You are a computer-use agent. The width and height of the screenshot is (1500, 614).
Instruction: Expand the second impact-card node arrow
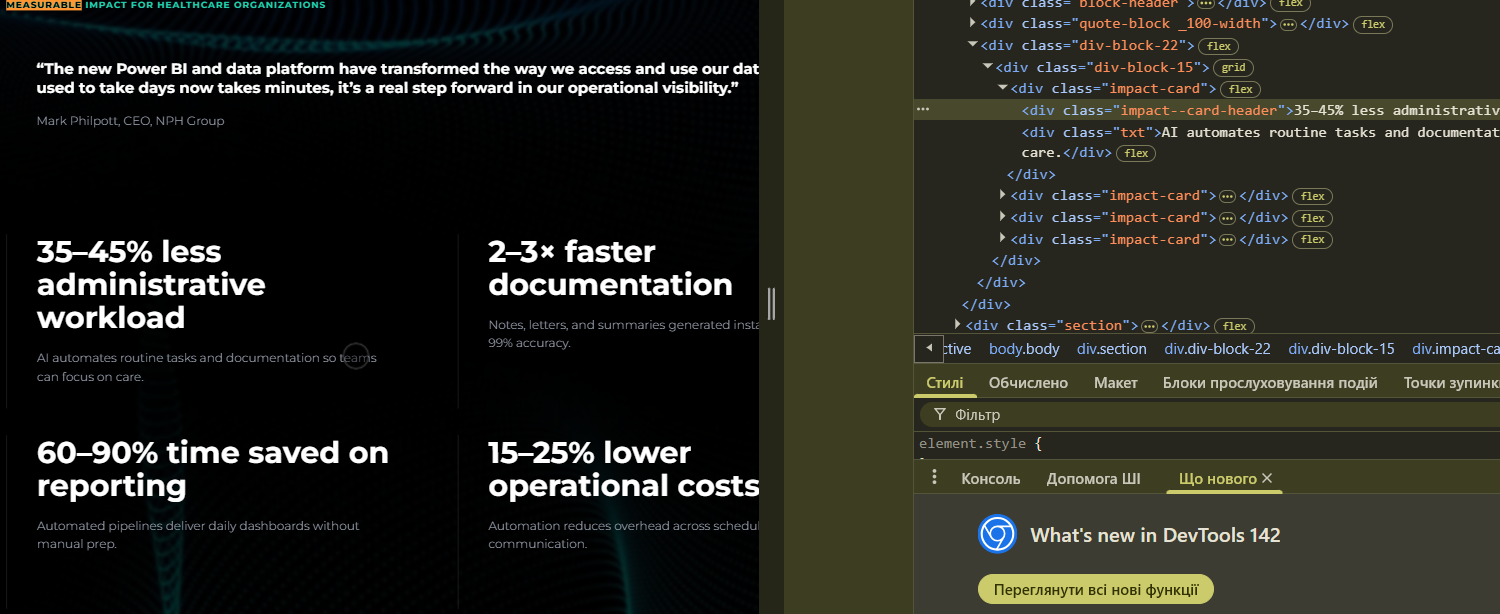[x=1003, y=195]
